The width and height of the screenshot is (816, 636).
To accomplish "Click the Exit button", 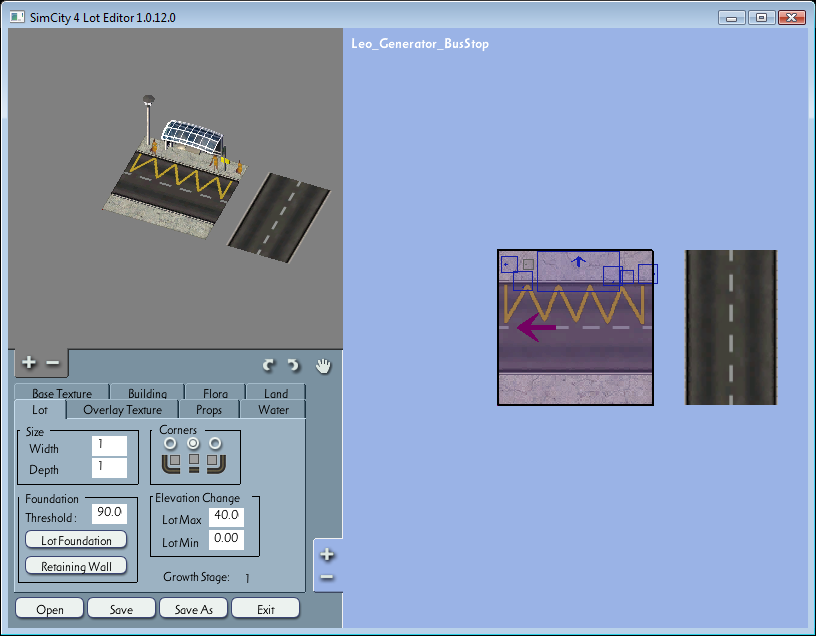I will (265, 608).
